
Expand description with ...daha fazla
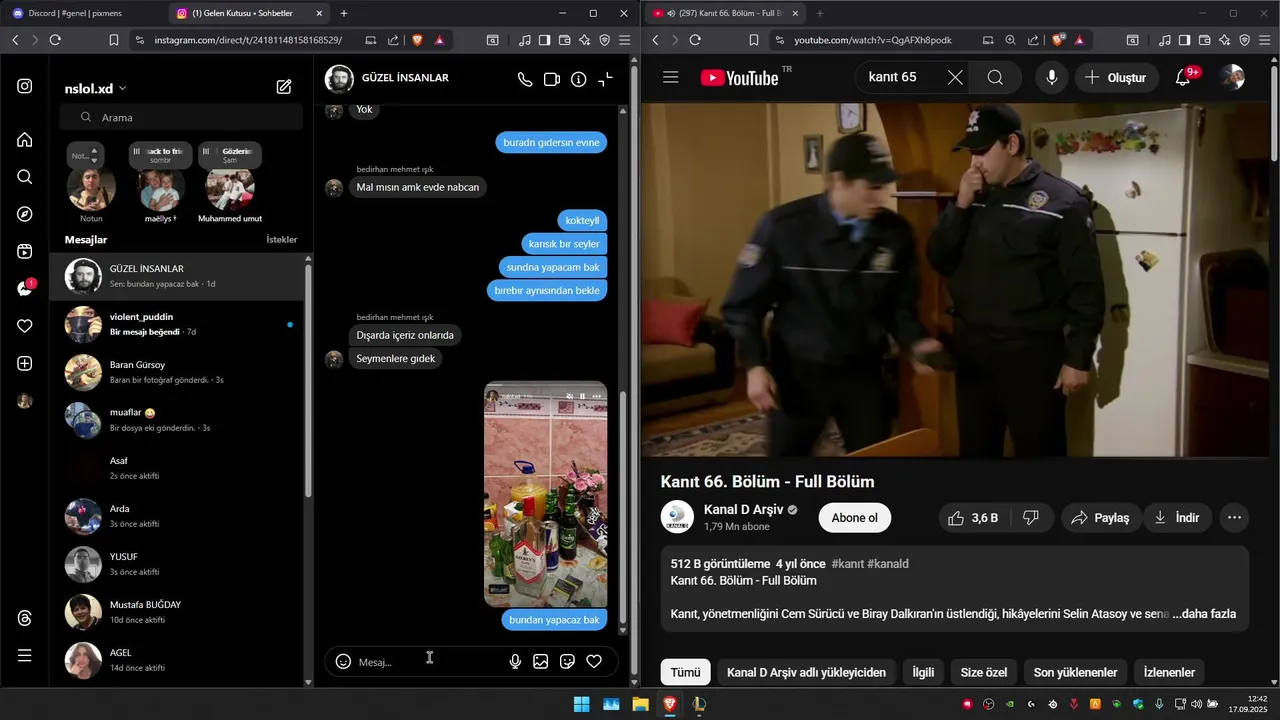click(1203, 614)
